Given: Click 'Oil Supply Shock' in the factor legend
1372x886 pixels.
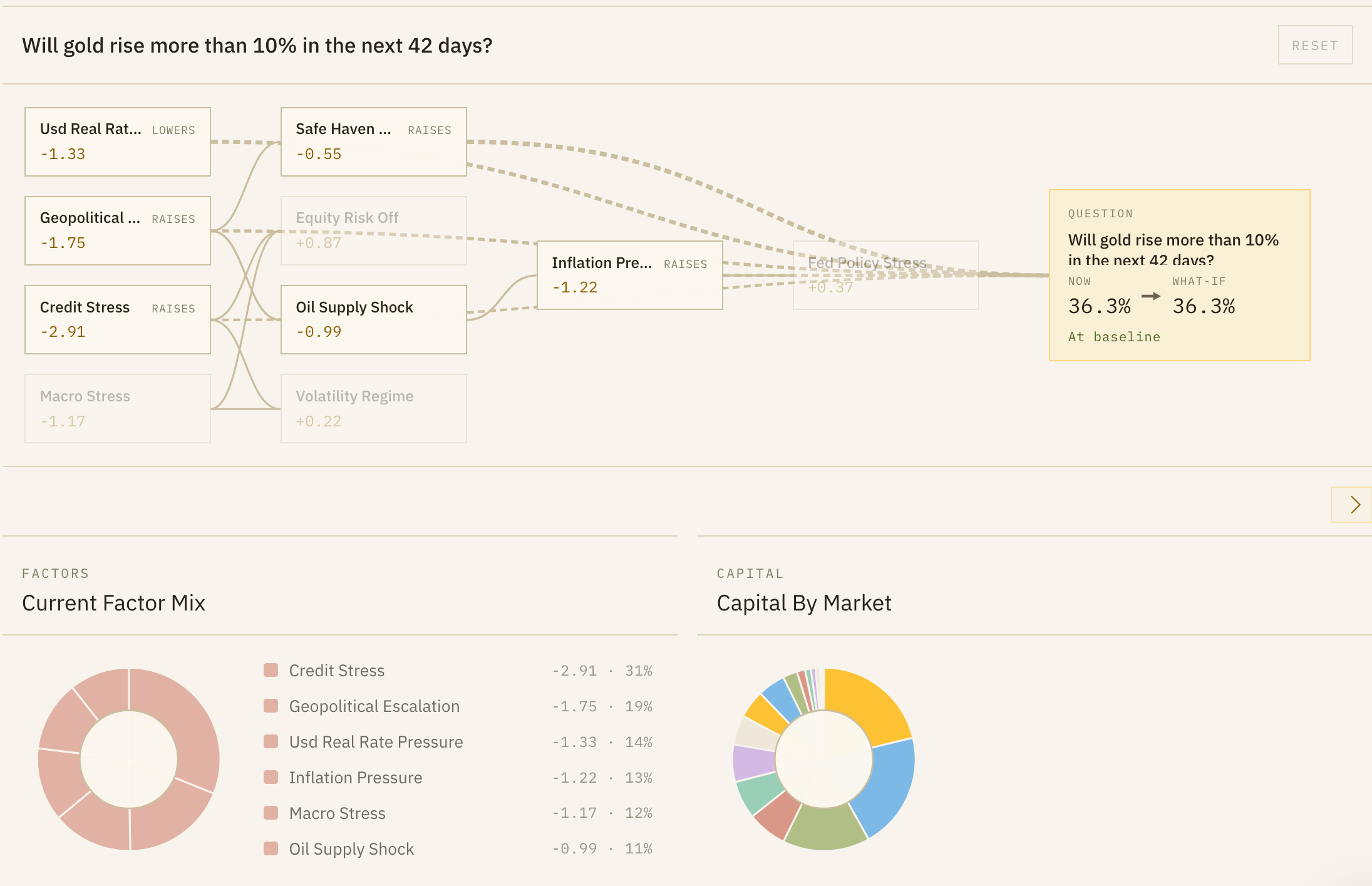Looking at the screenshot, I should (352, 848).
